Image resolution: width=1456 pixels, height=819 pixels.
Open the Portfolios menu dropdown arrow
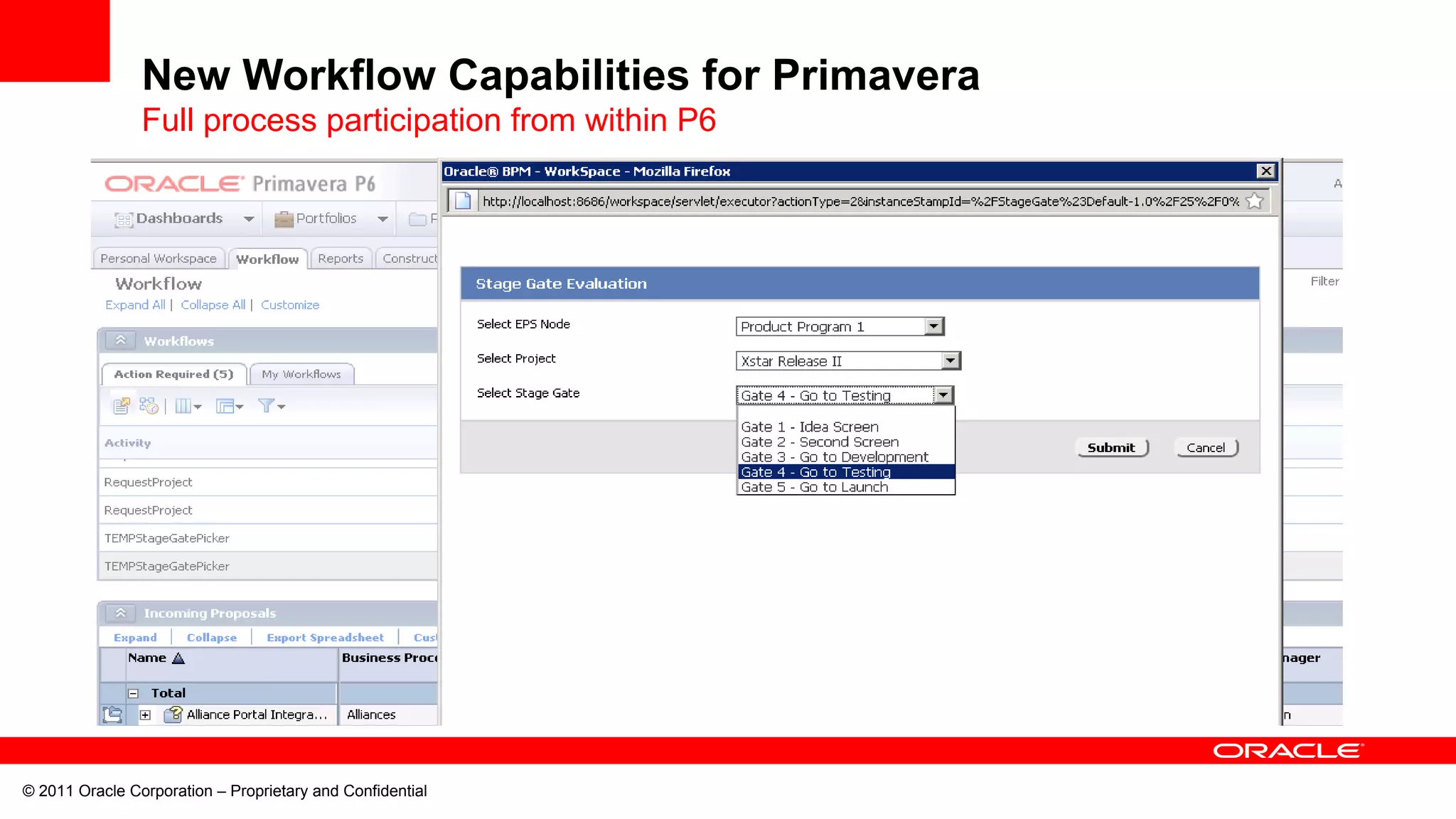coord(382,219)
